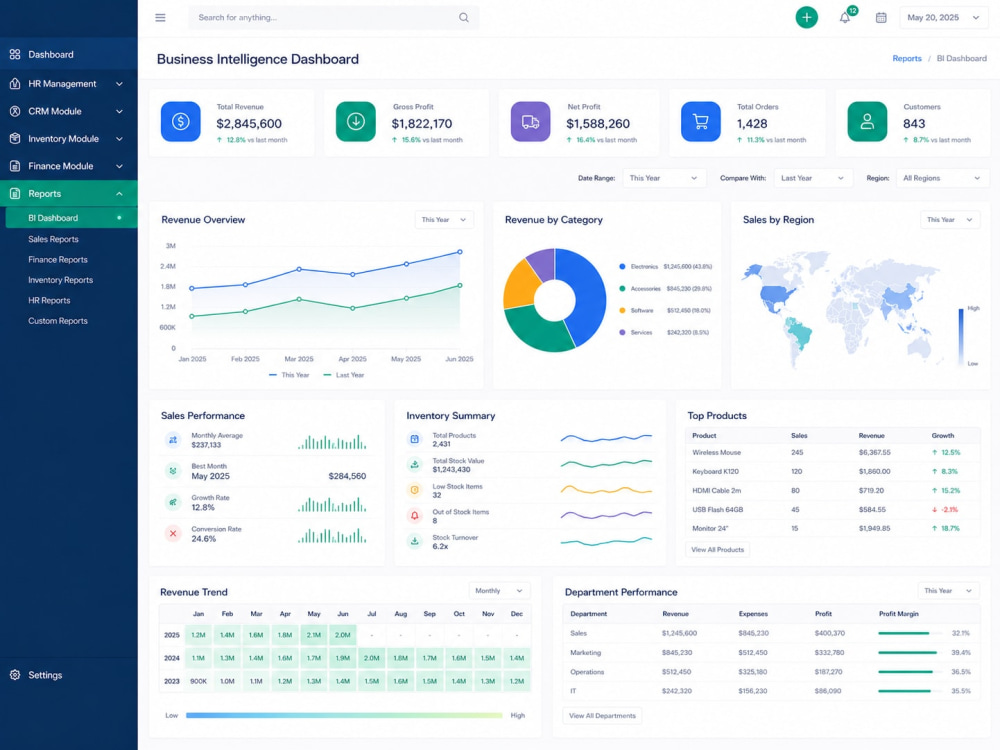Click the Search for anything field
The image size is (1000, 750).
click(334, 18)
